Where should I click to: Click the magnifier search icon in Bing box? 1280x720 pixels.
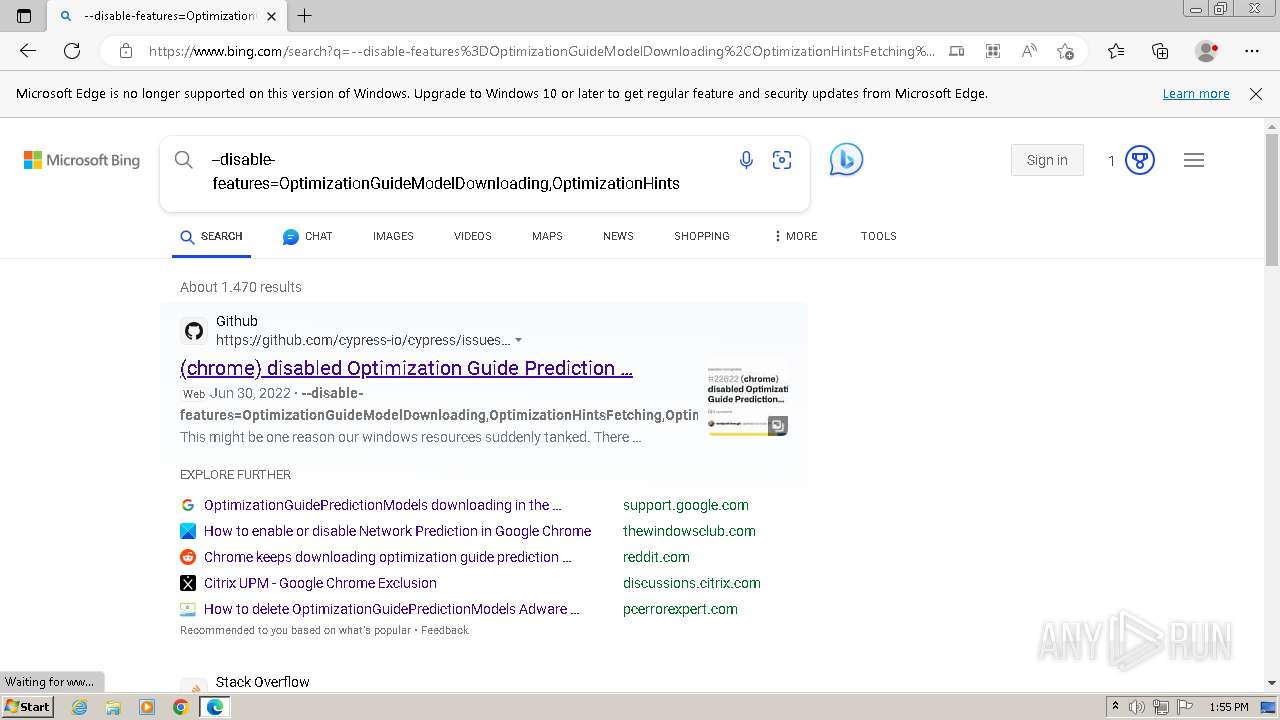coord(184,160)
